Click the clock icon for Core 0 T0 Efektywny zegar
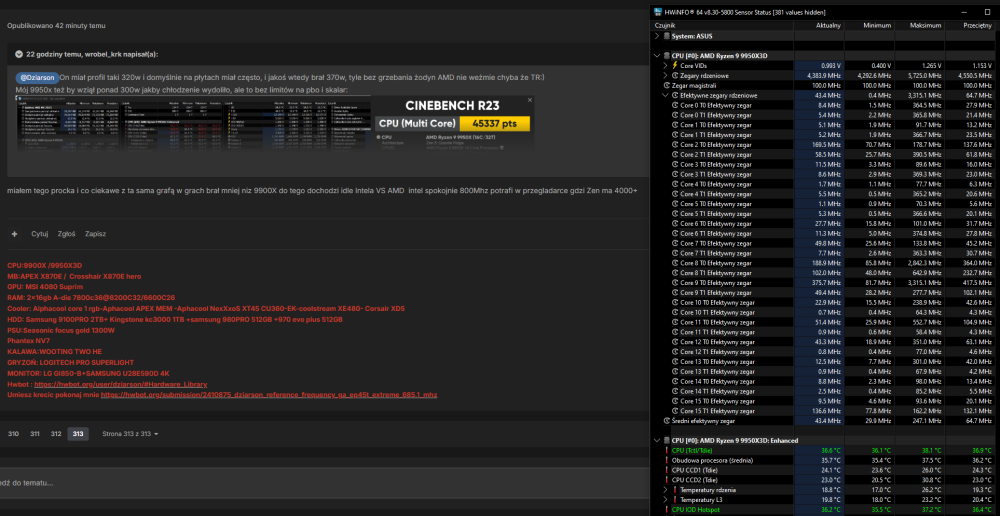The image size is (1000, 516). point(675,105)
